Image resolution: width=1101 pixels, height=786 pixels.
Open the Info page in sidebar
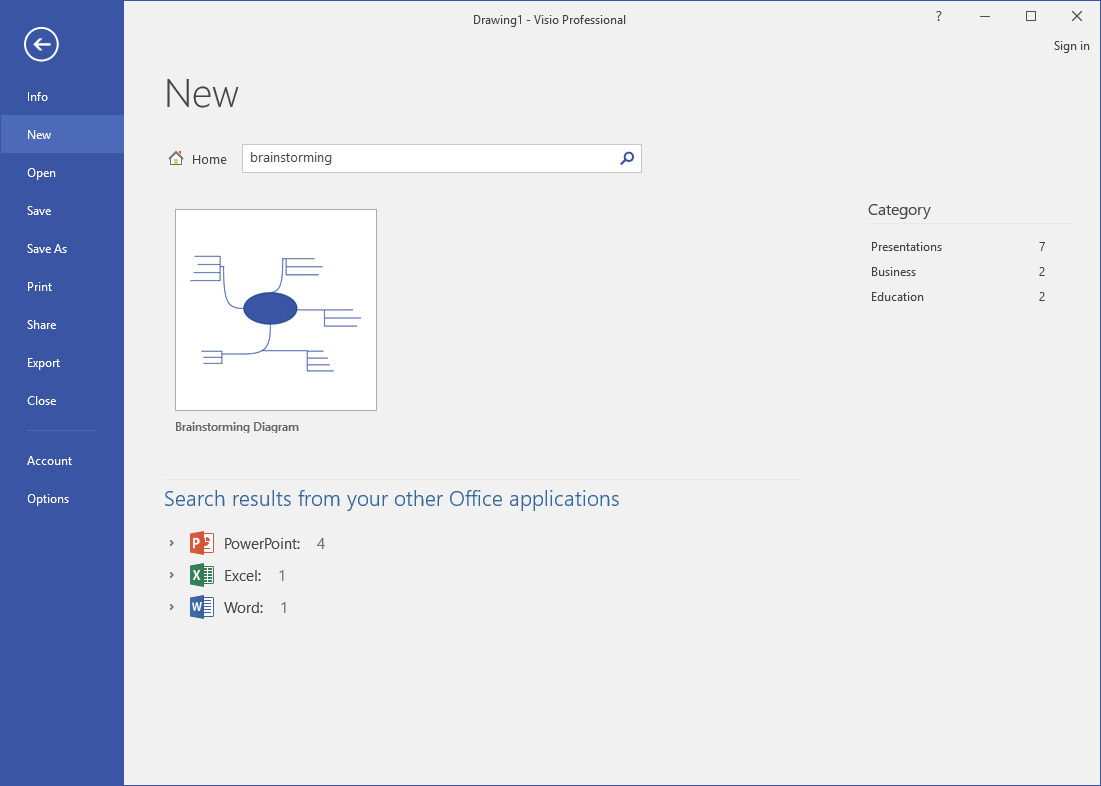tap(38, 97)
